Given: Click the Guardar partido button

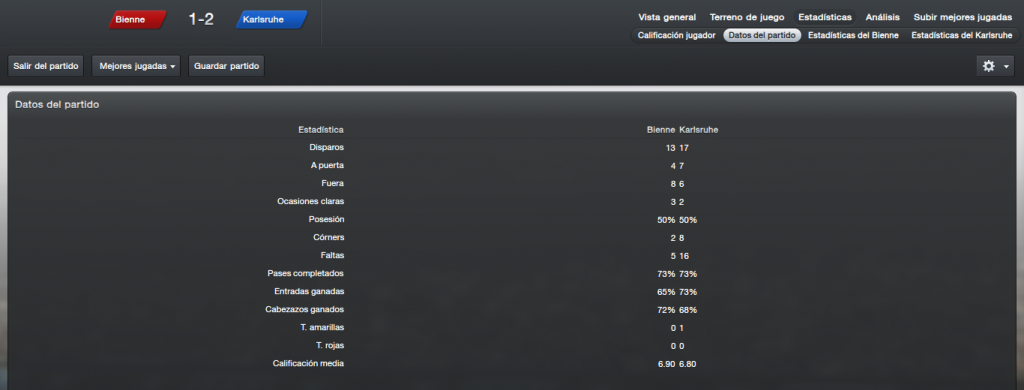Looking at the screenshot, I should coord(227,66).
